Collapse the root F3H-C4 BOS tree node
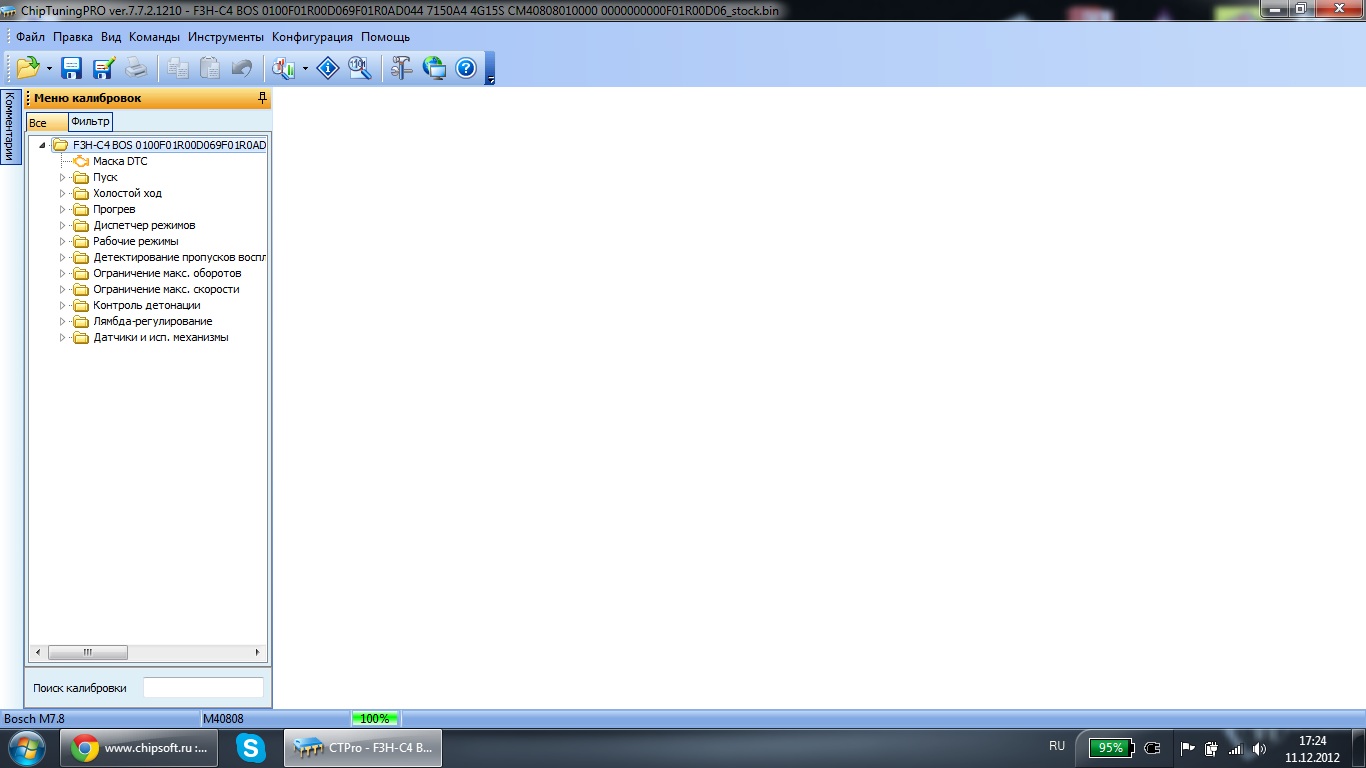This screenshot has width=1366, height=768. tap(42, 145)
